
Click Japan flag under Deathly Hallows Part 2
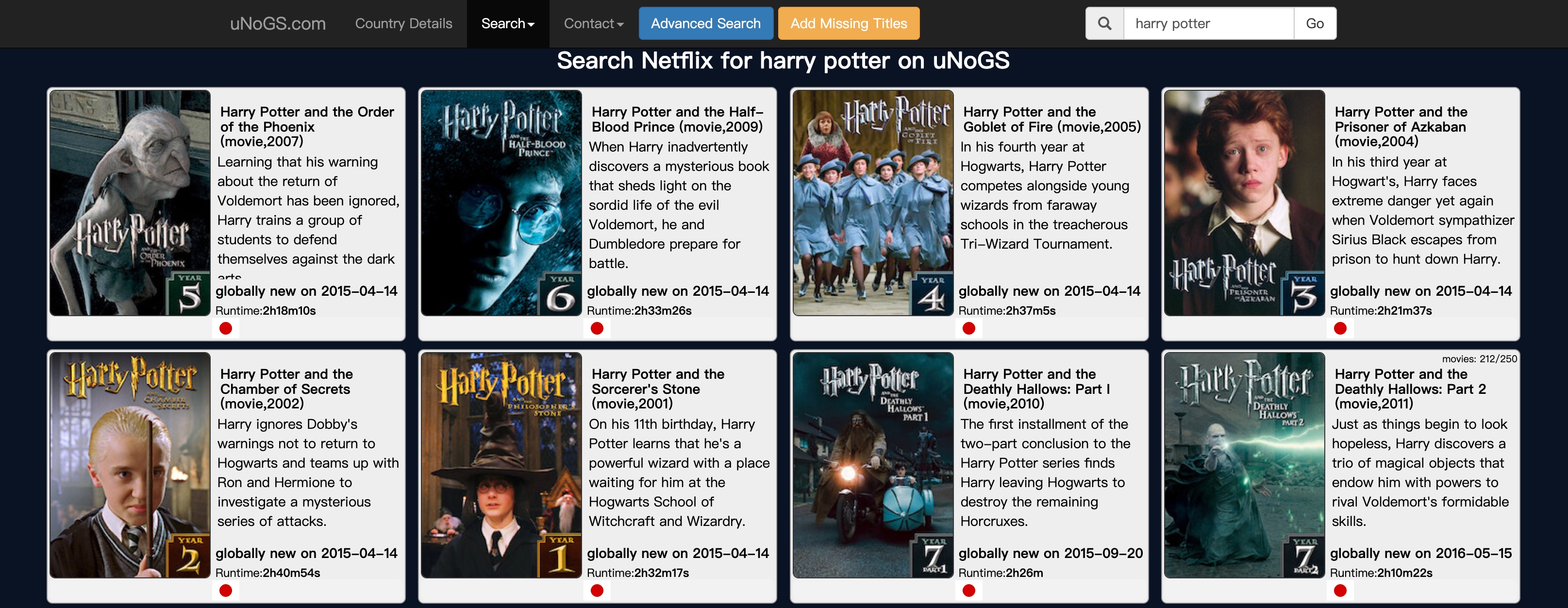(1340, 591)
